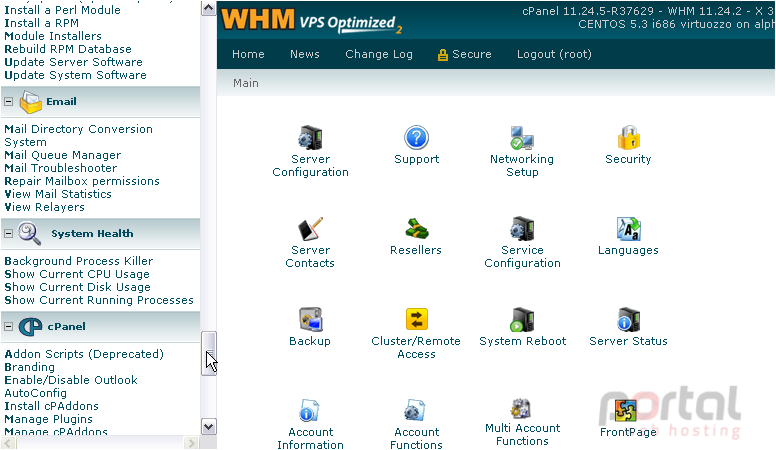Collapse the cPanel sidebar section
Screen dimensions: 776x450
coord(8,326)
